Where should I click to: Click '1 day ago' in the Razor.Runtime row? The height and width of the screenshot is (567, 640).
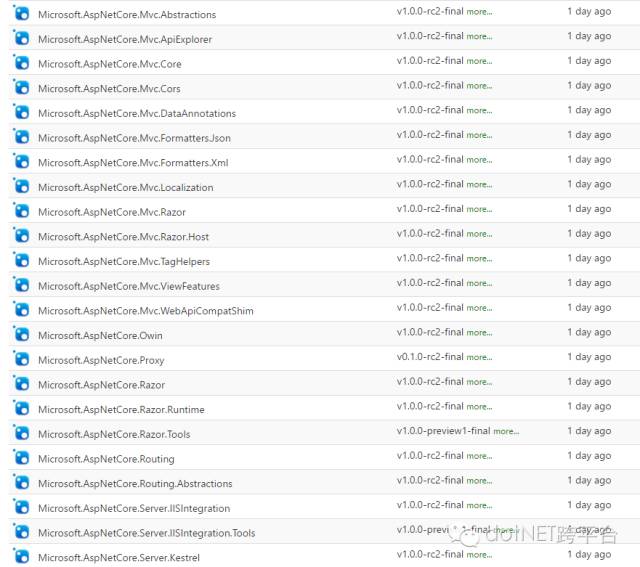pyautogui.click(x=589, y=407)
